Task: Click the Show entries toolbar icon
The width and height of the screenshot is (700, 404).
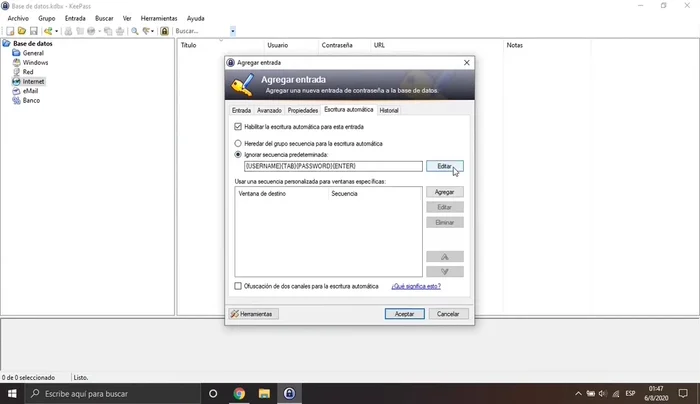Action: (146, 31)
